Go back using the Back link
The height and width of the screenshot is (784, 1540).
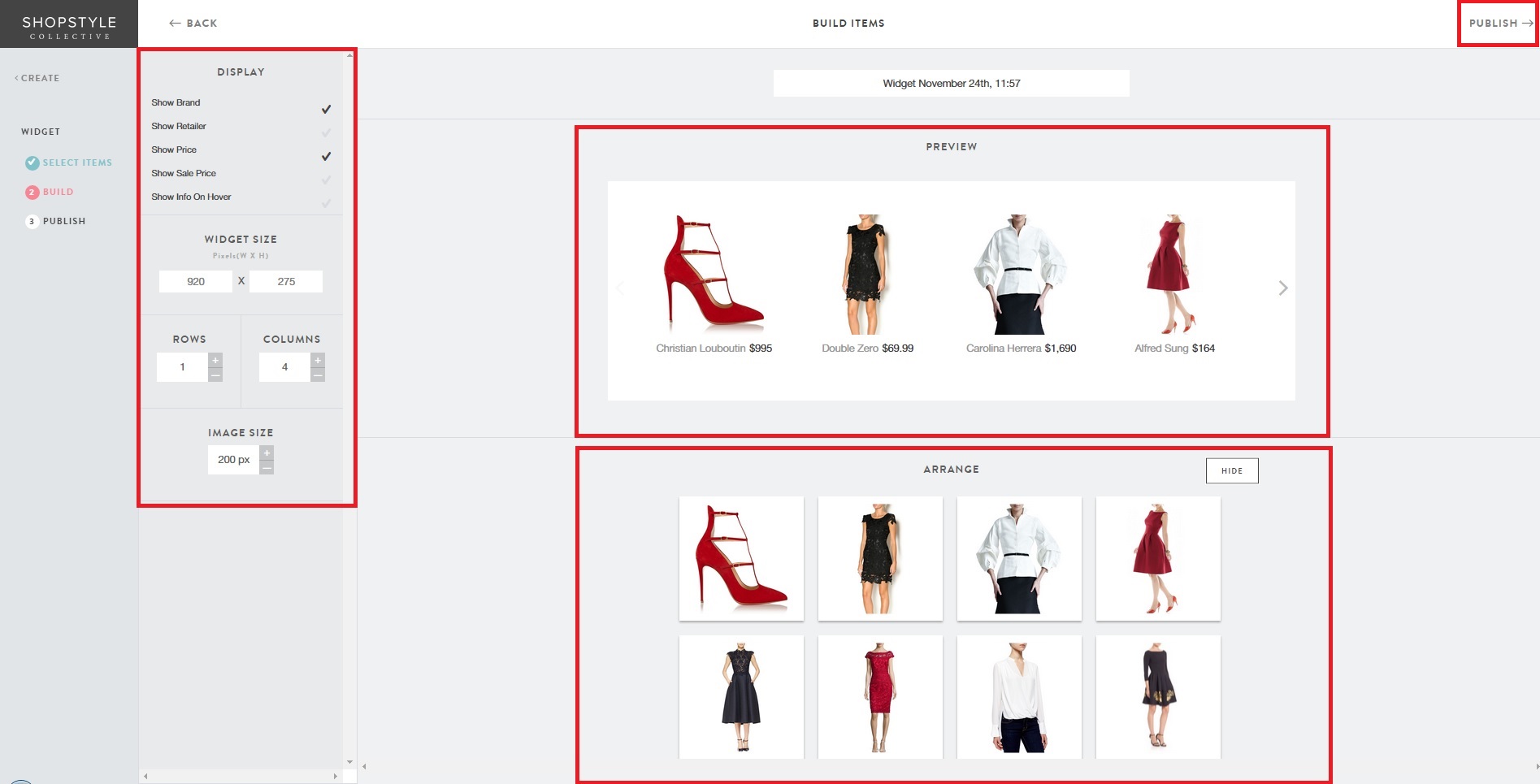tap(193, 24)
